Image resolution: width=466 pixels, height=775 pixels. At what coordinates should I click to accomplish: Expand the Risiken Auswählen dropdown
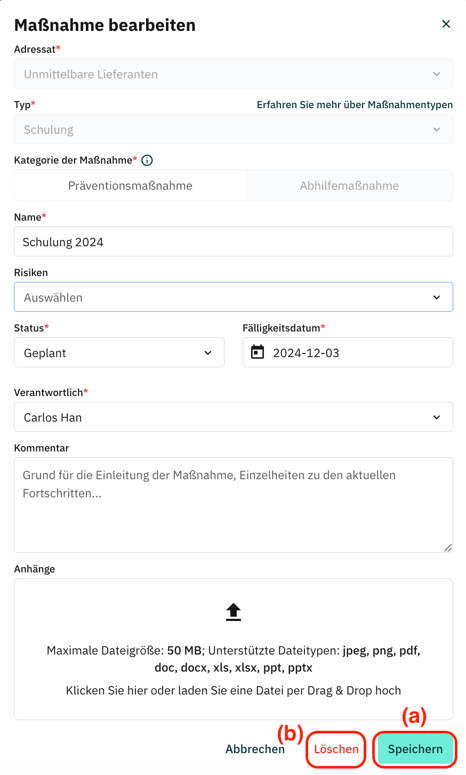point(233,297)
